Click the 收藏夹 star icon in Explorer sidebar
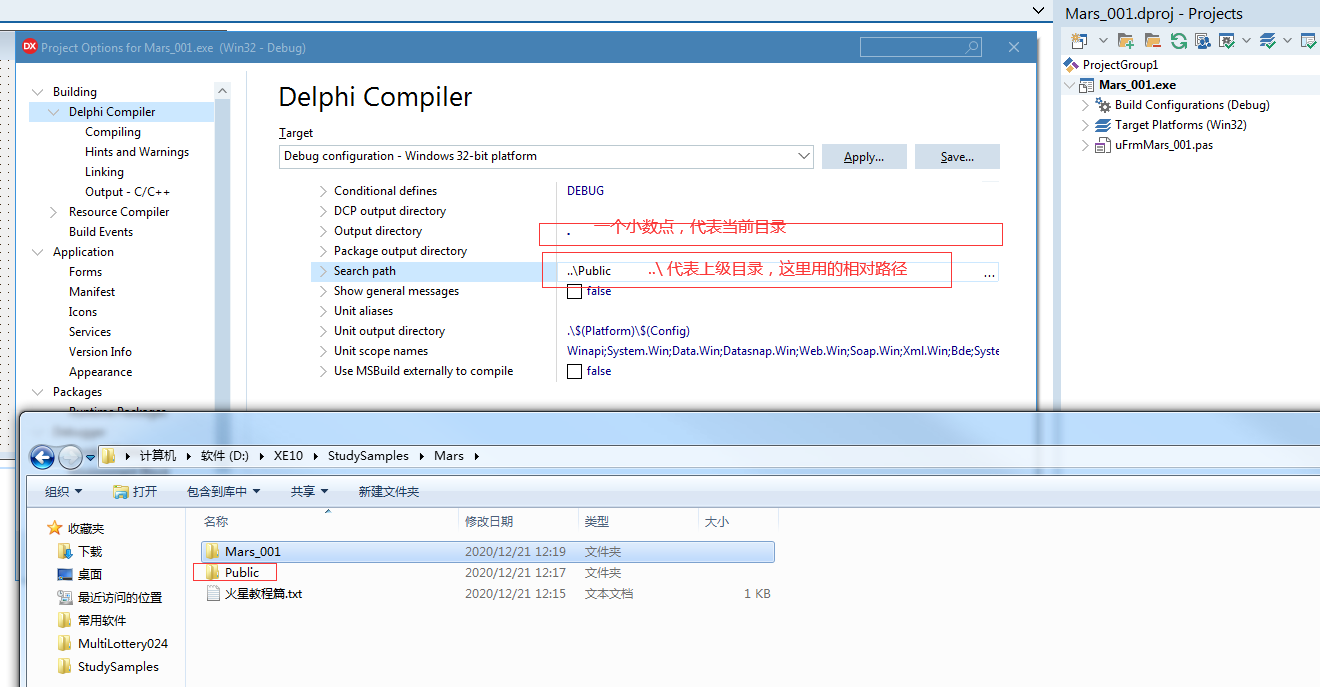1320x687 pixels. (55, 528)
